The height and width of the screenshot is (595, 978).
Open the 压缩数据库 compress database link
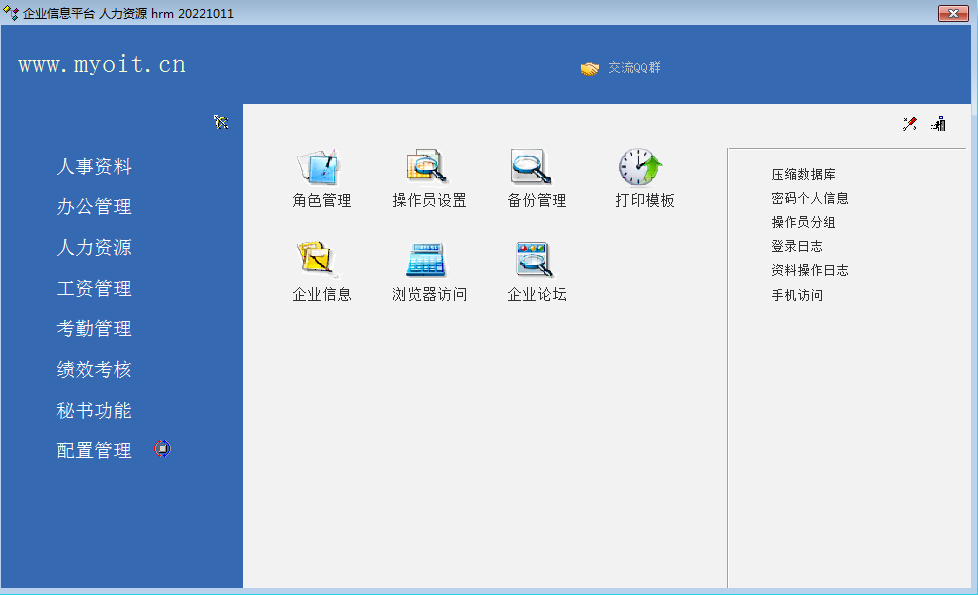[803, 174]
